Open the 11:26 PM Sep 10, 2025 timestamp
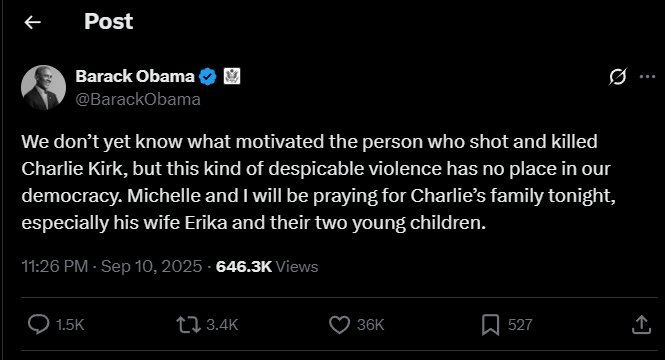This screenshot has height=360, width=665. pos(112,266)
